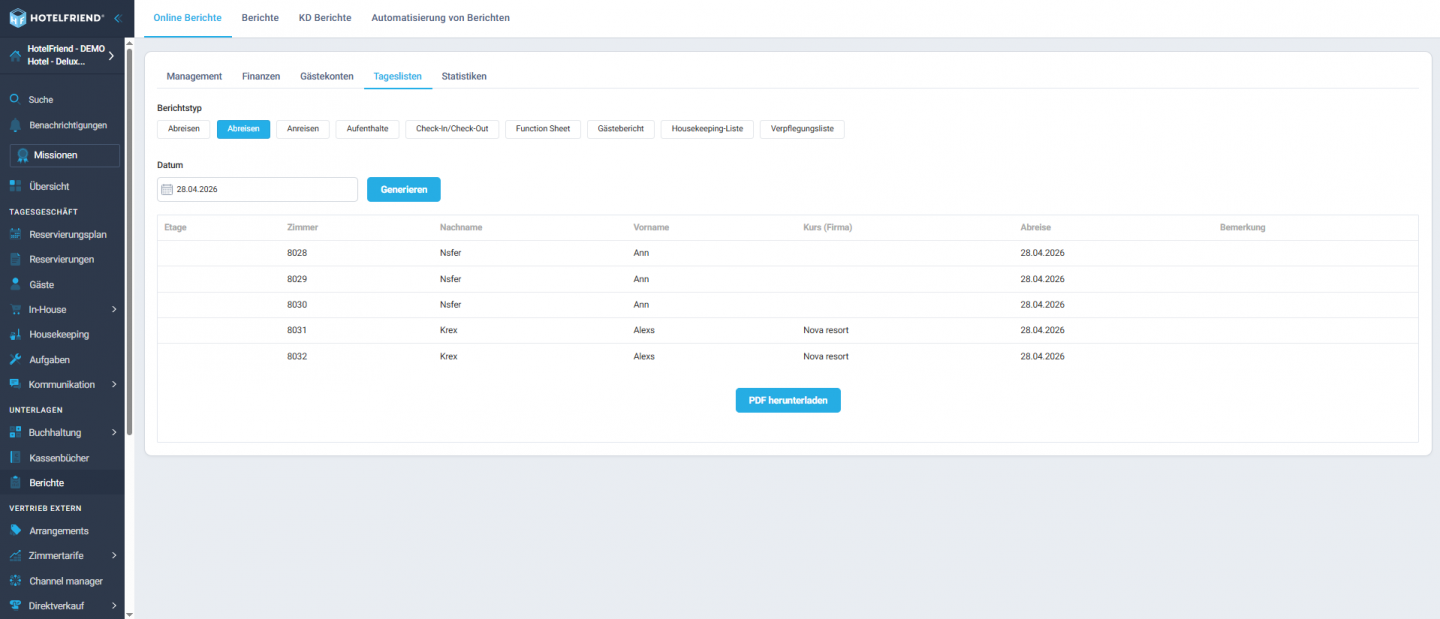Choose Anreisen report type
1440x619 pixels.
(303, 129)
